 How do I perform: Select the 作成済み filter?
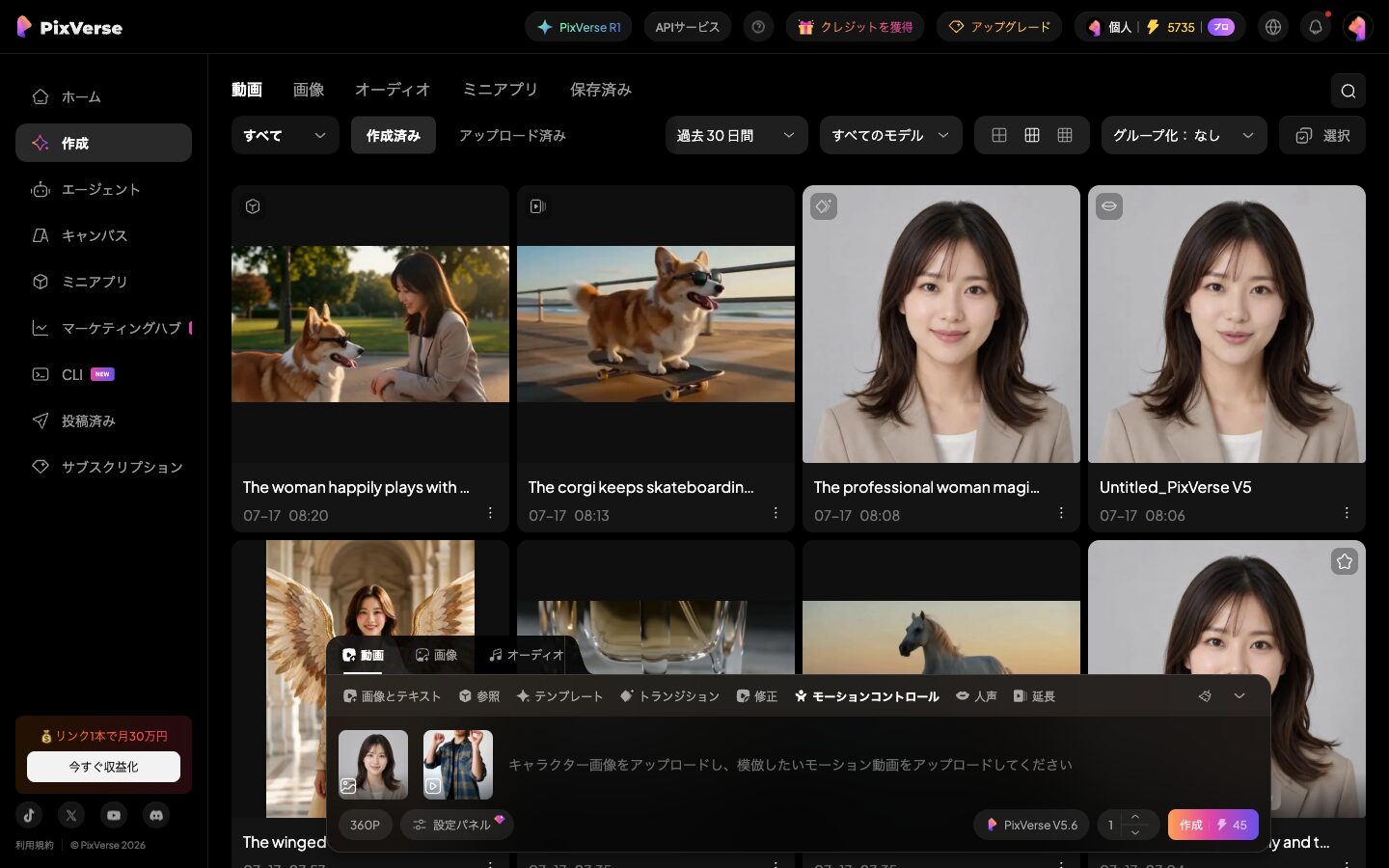point(394,135)
